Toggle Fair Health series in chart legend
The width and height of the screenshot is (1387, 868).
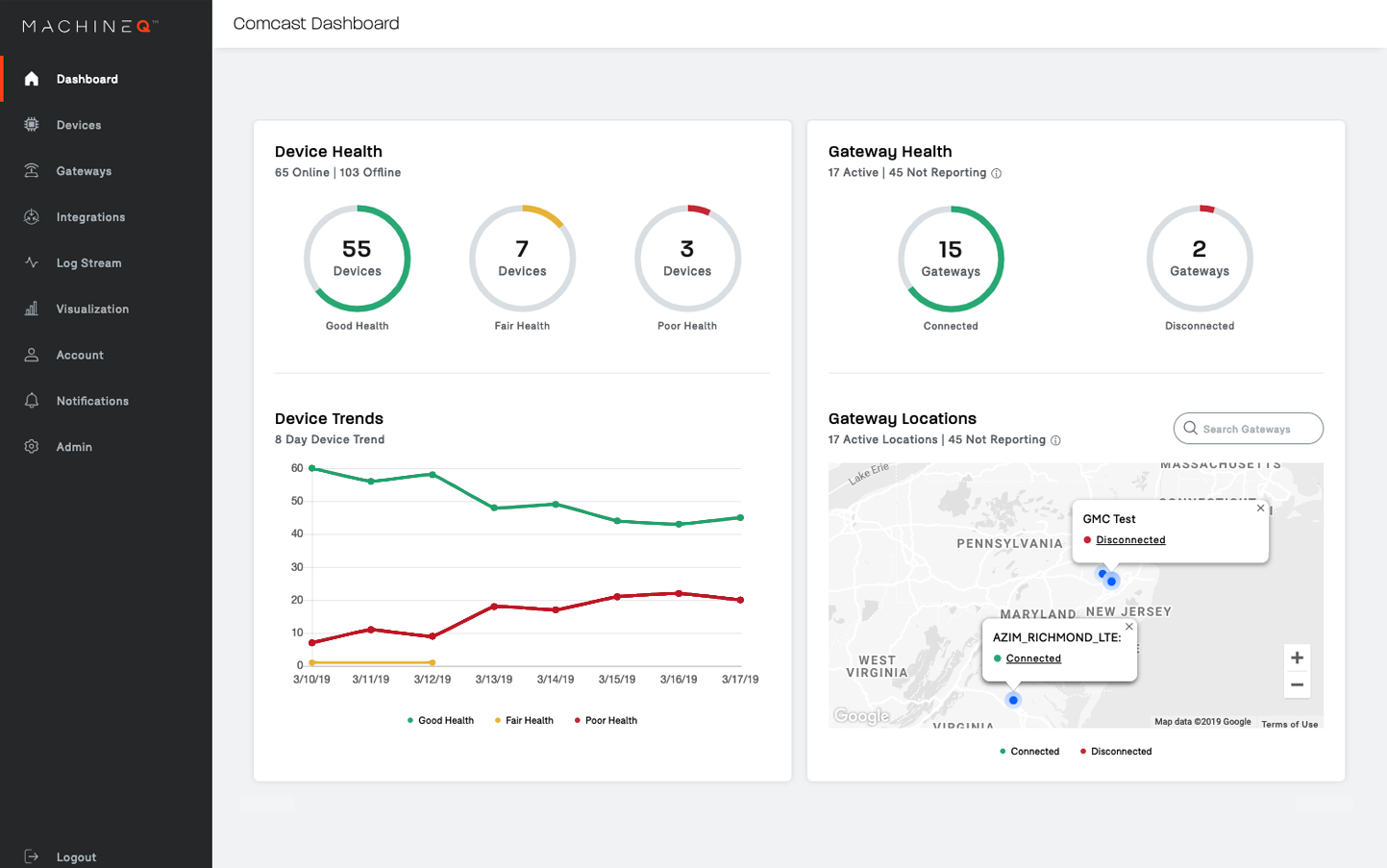click(x=524, y=721)
